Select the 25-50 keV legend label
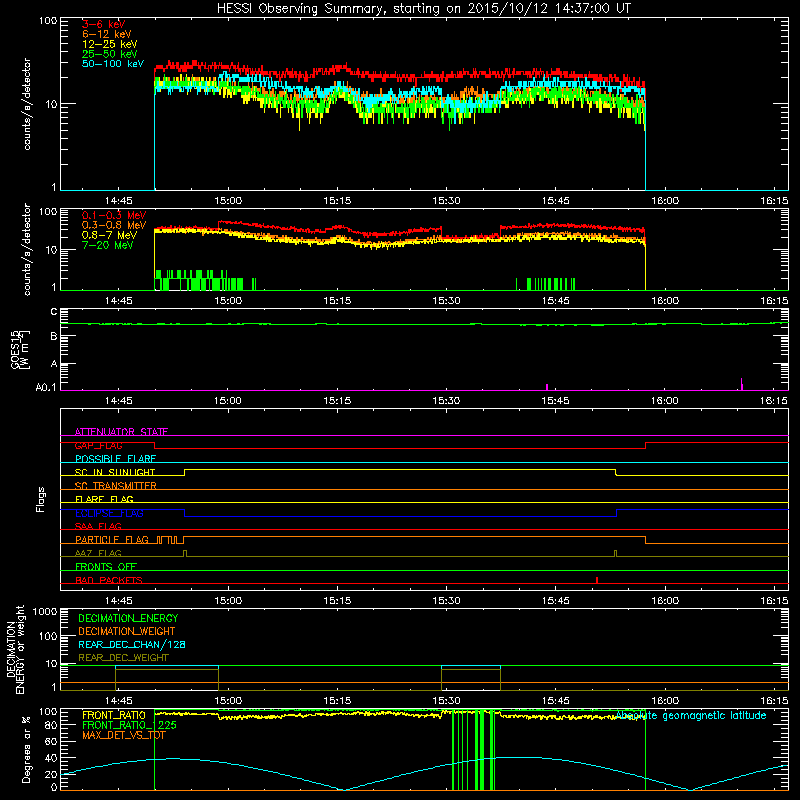800x800 pixels. point(109,54)
